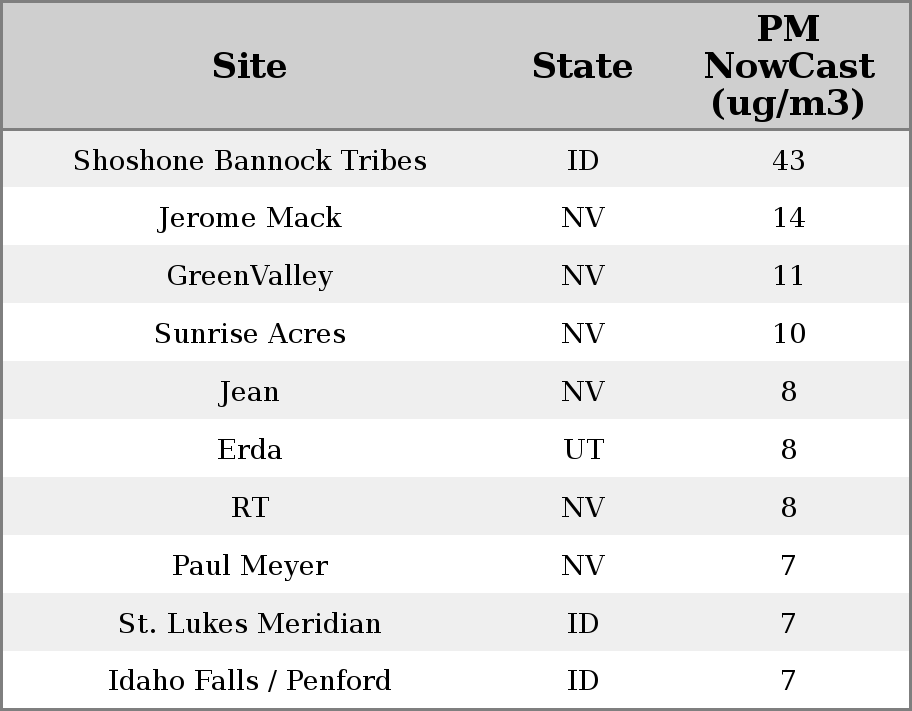Select the Erda site entry

[x=250, y=450]
